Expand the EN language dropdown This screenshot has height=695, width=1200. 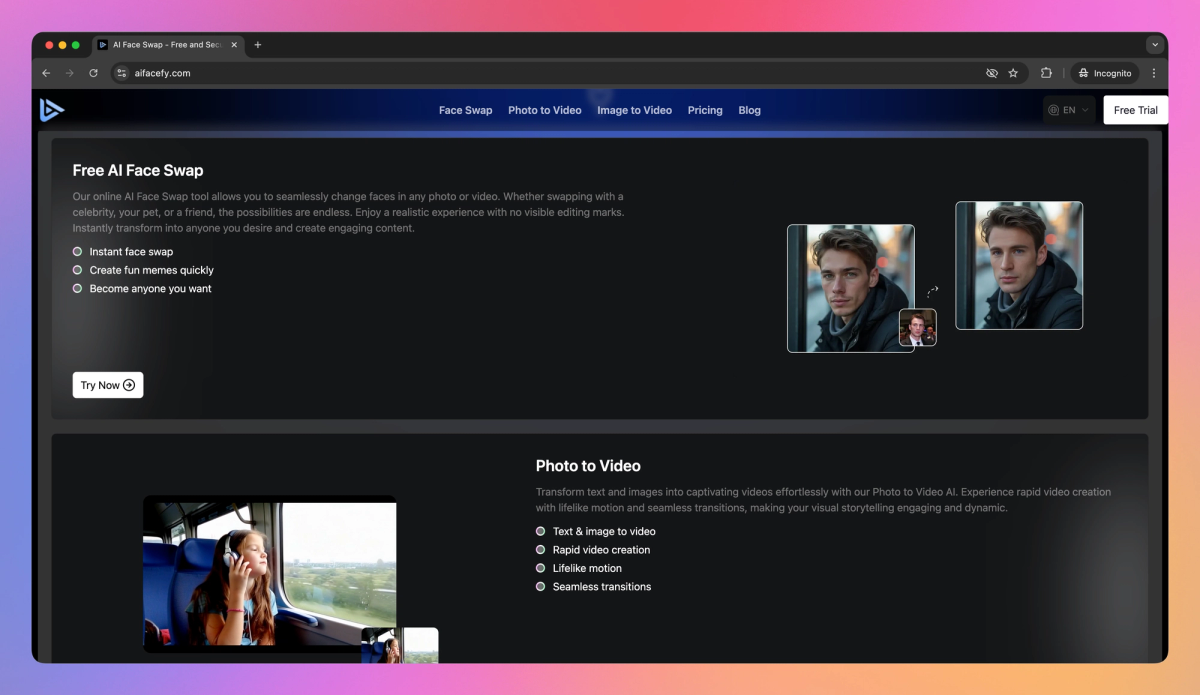[x=1069, y=110]
